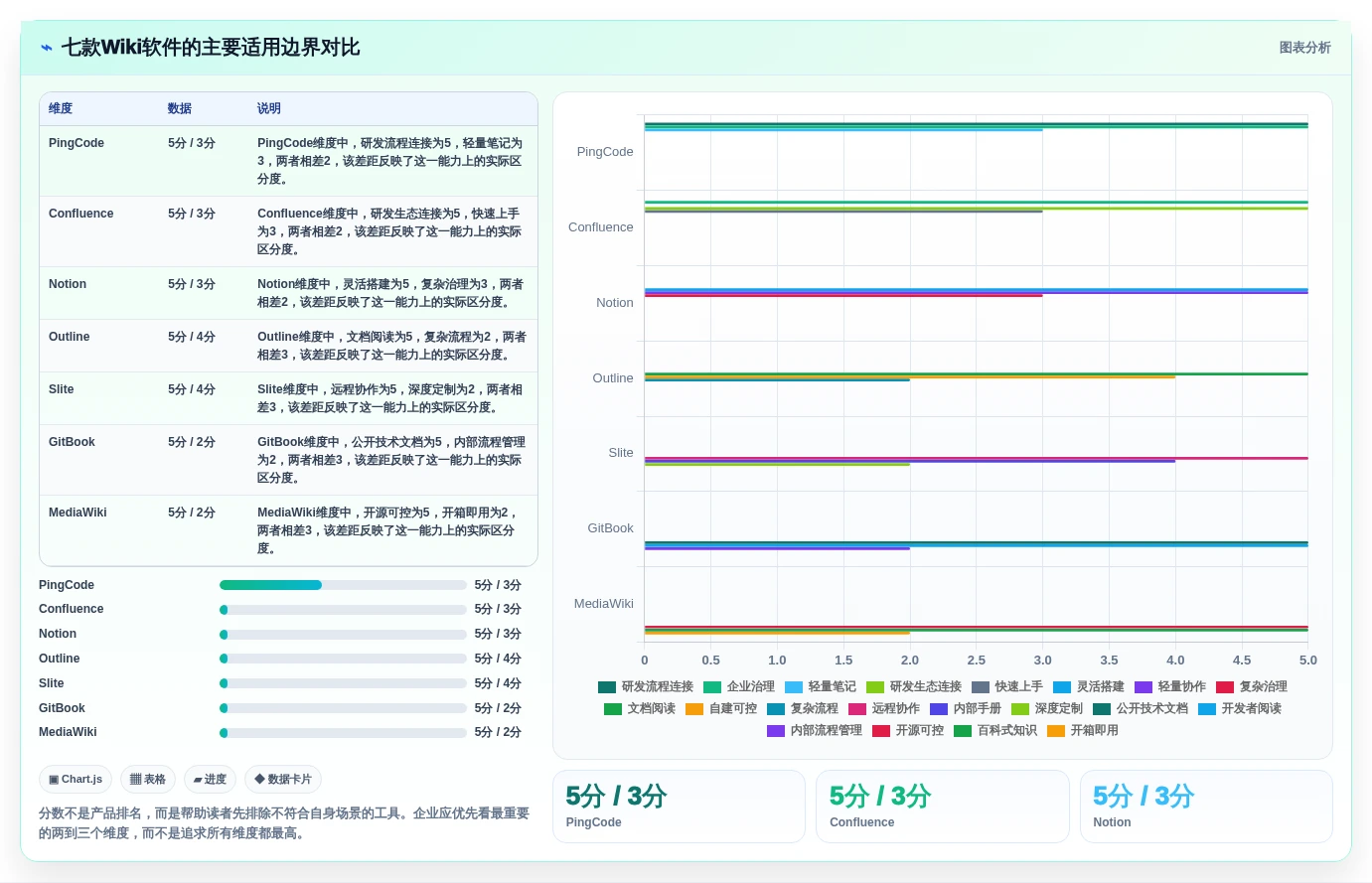Toggle the 复杂治理 legend series
The height and width of the screenshot is (883, 1372).
tap(1252, 686)
